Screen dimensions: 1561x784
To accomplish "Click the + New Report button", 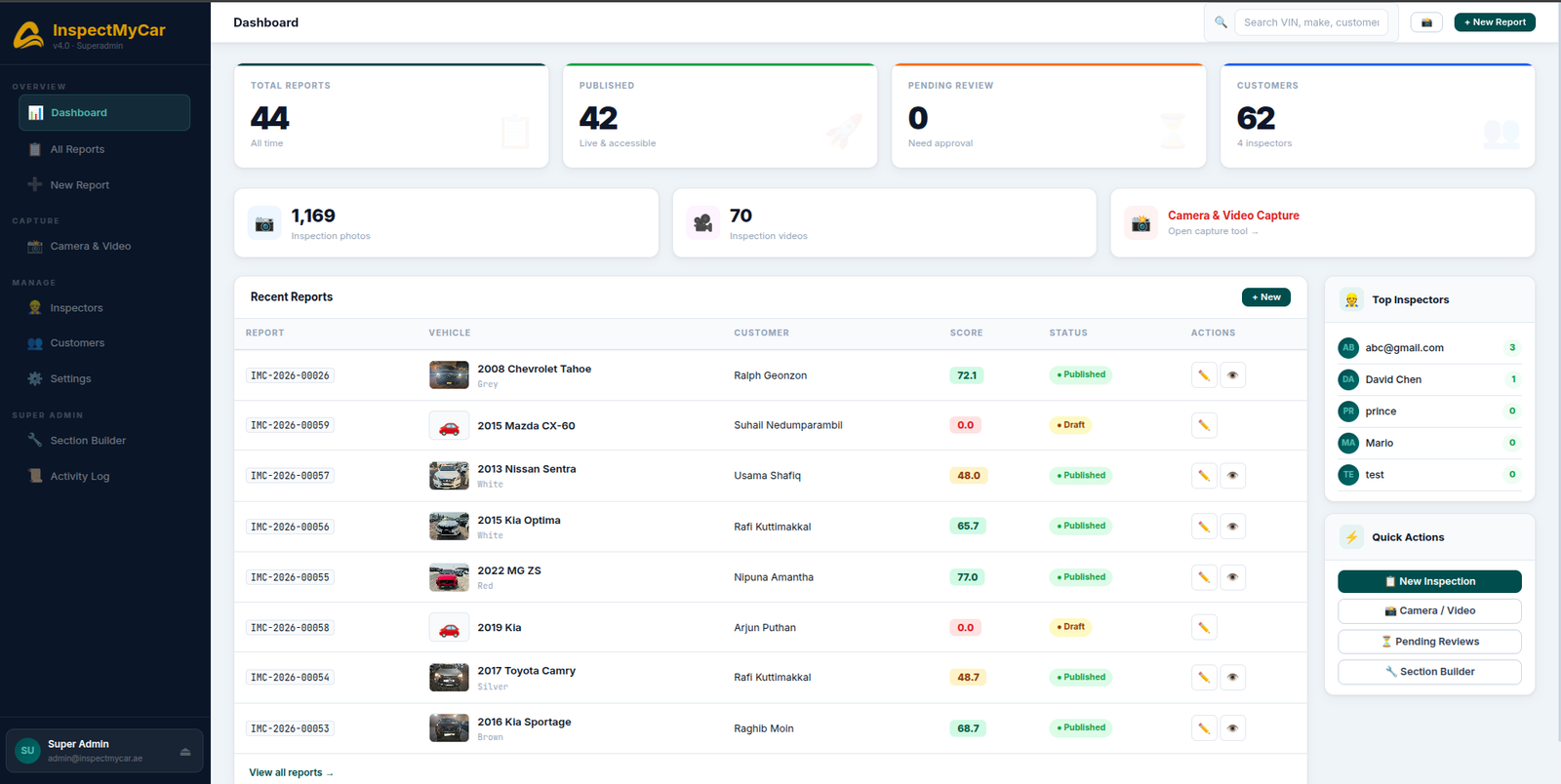I will coord(1495,22).
